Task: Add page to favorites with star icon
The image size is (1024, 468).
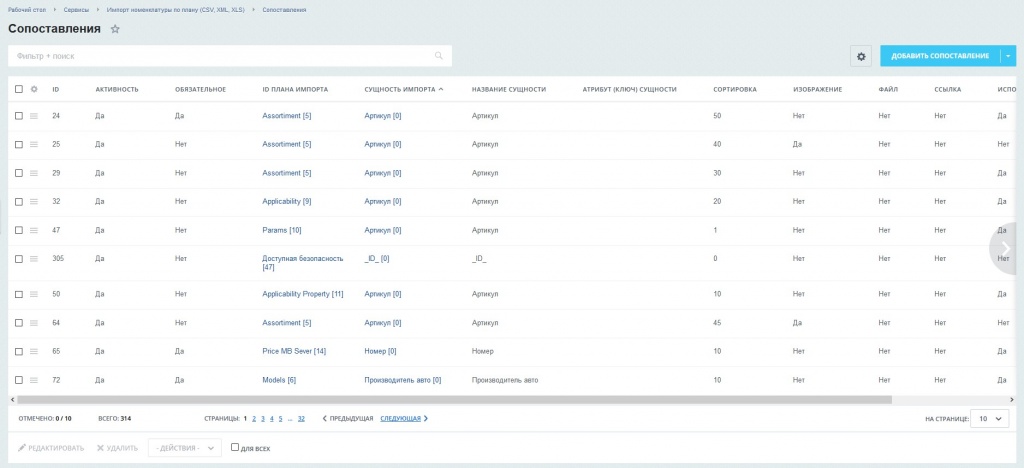Action: (115, 29)
